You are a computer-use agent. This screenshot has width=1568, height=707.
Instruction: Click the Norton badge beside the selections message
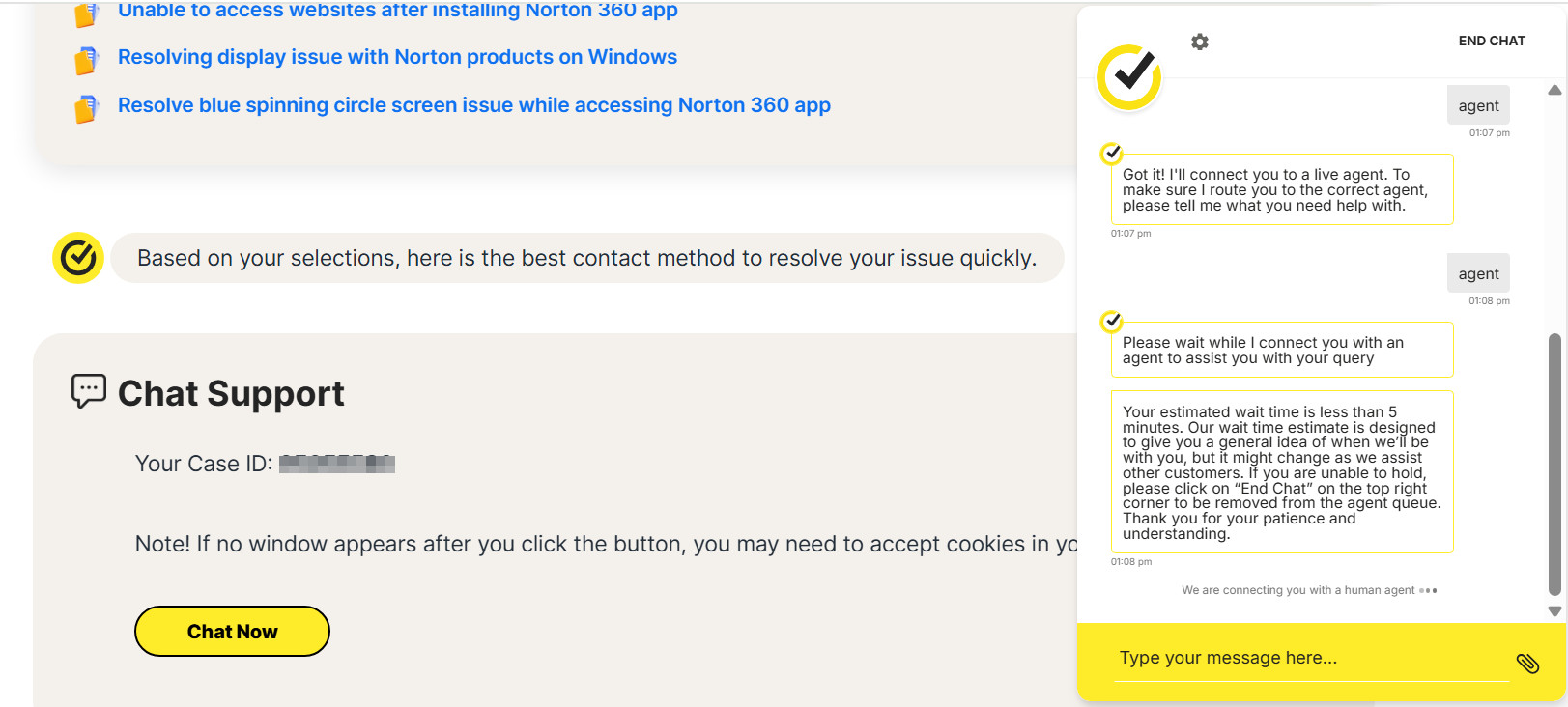[x=78, y=258]
